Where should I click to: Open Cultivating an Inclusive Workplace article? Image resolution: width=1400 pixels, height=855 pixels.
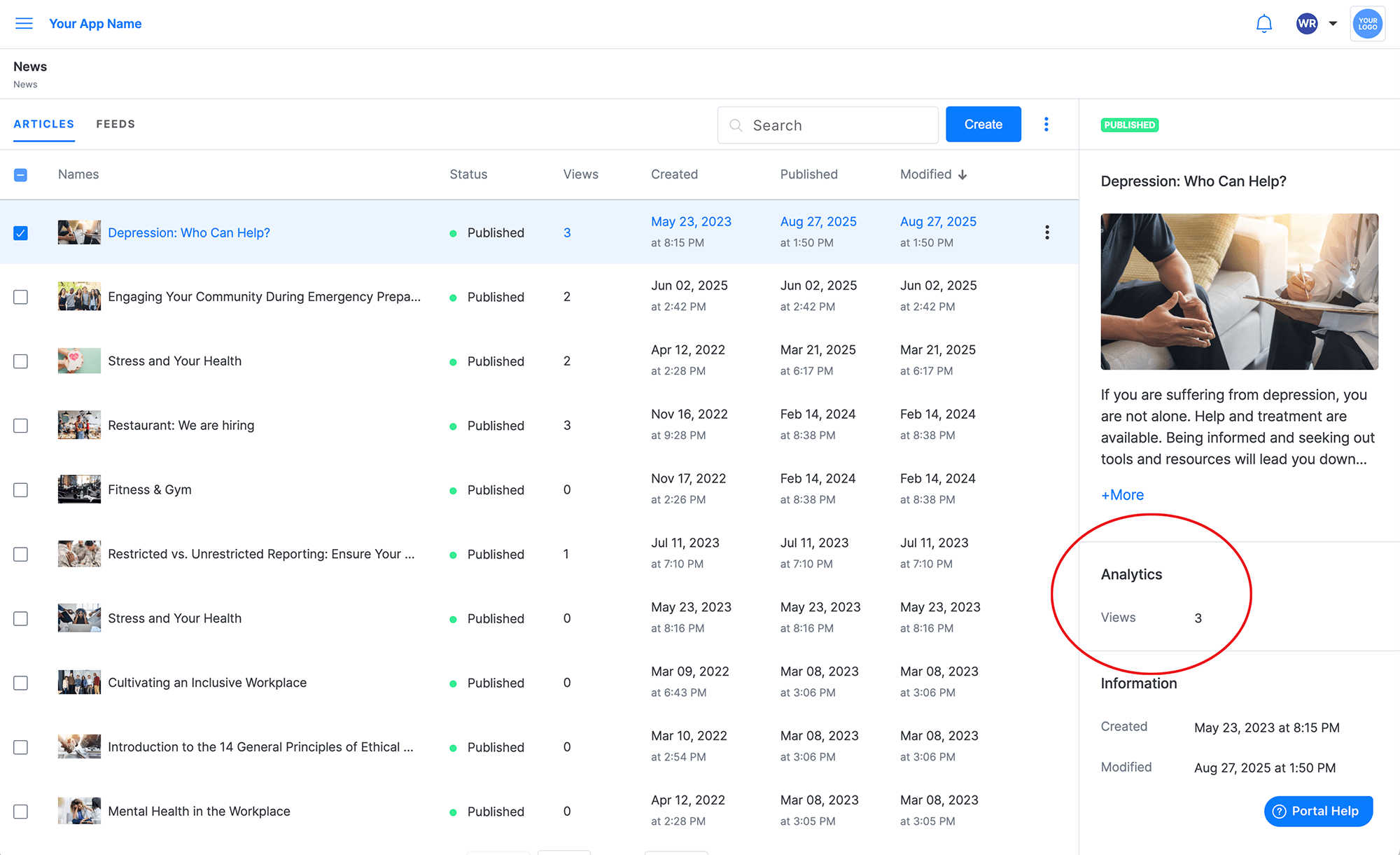coord(207,683)
